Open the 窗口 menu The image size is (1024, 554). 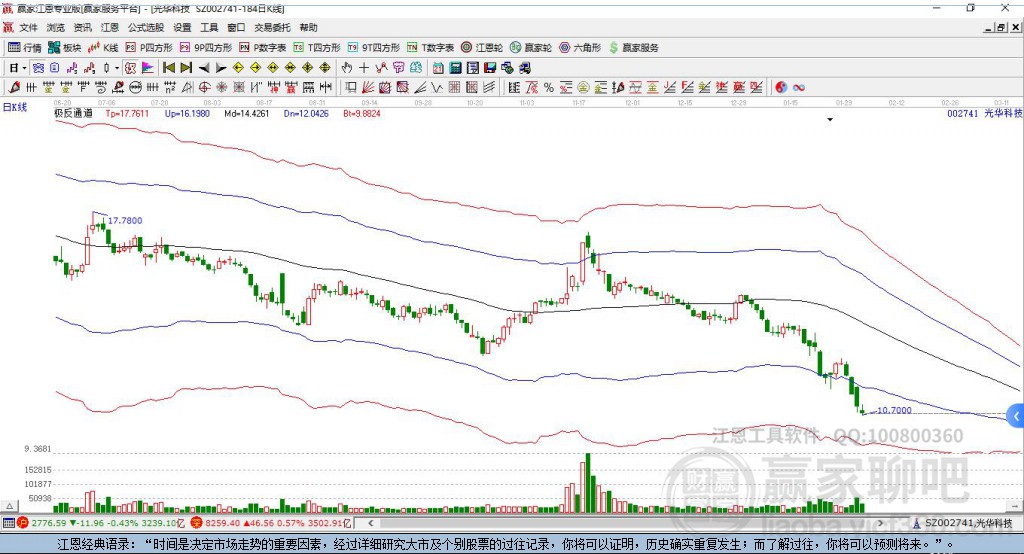236,27
